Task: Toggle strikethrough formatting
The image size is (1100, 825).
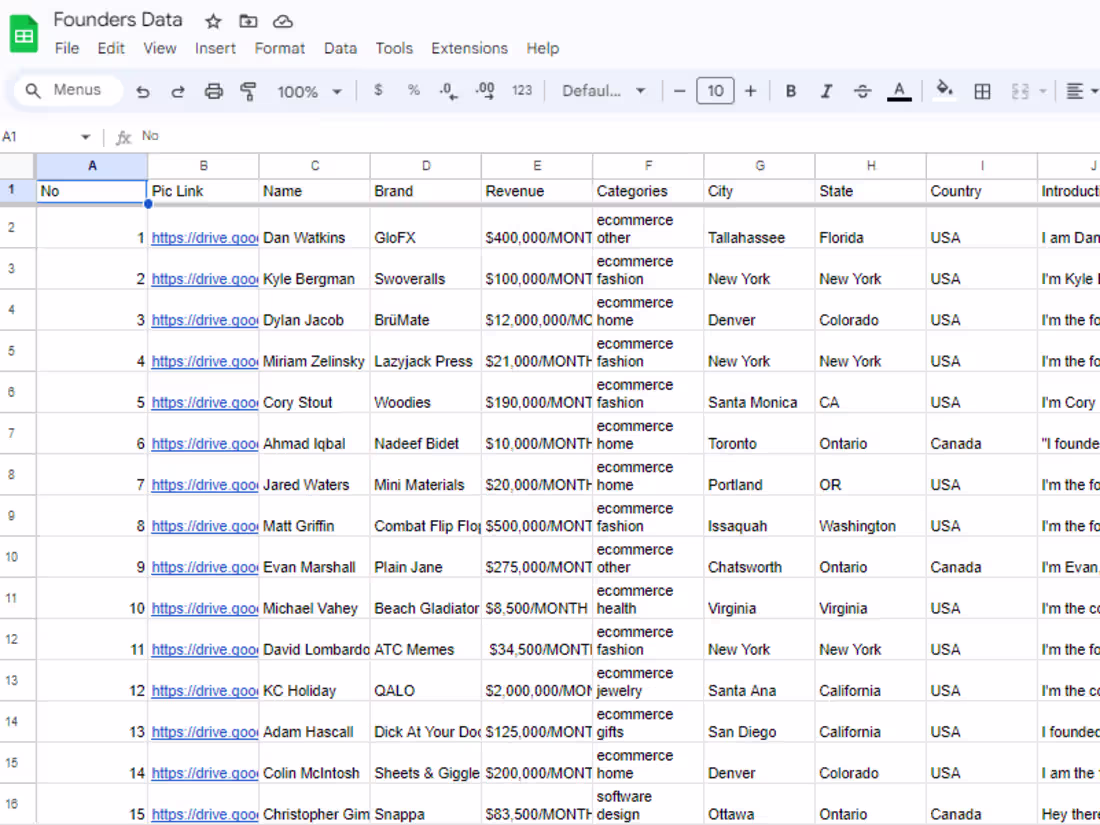Action: 862,90
